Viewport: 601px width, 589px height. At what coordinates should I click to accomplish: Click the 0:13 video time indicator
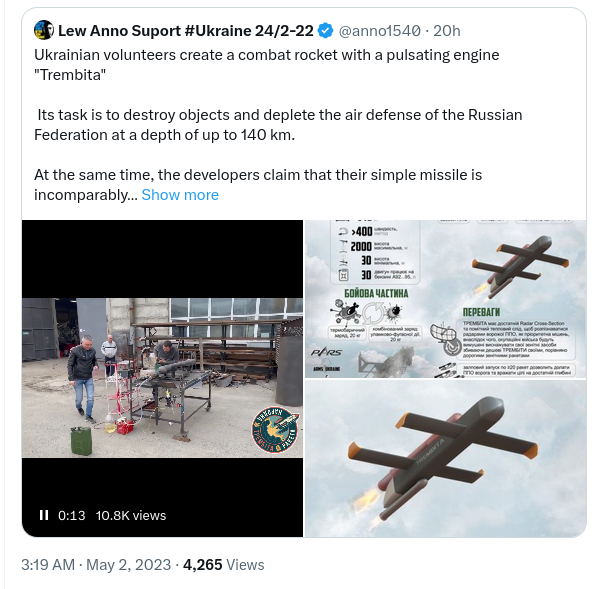(x=72, y=515)
